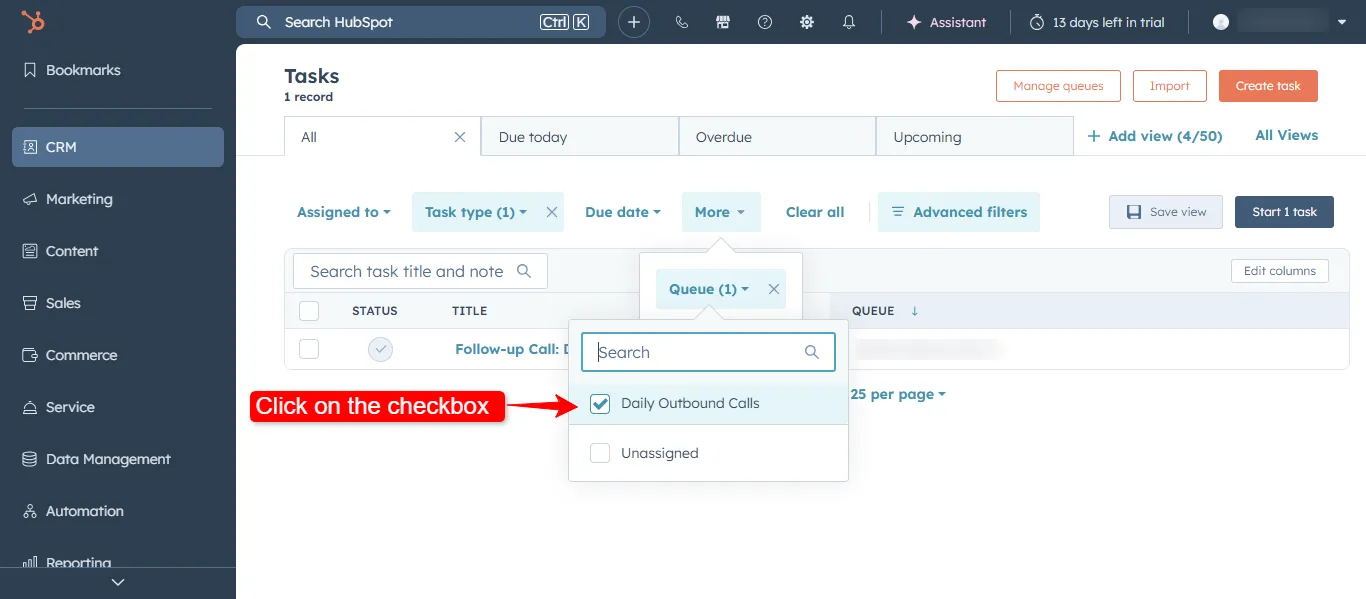
Task: Click Clear all filters
Action: pyautogui.click(x=815, y=212)
